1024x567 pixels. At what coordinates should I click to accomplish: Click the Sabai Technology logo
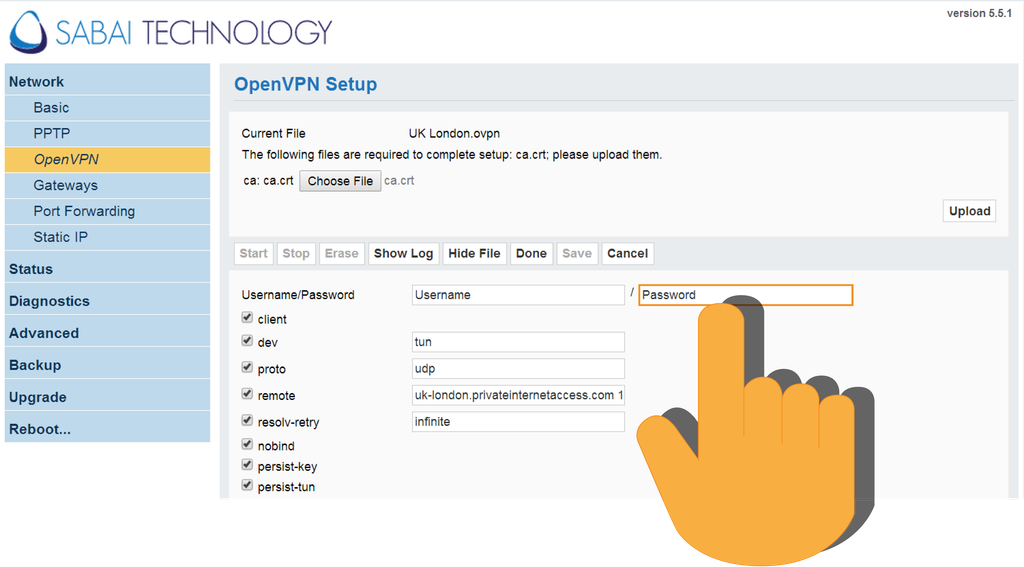click(x=171, y=32)
